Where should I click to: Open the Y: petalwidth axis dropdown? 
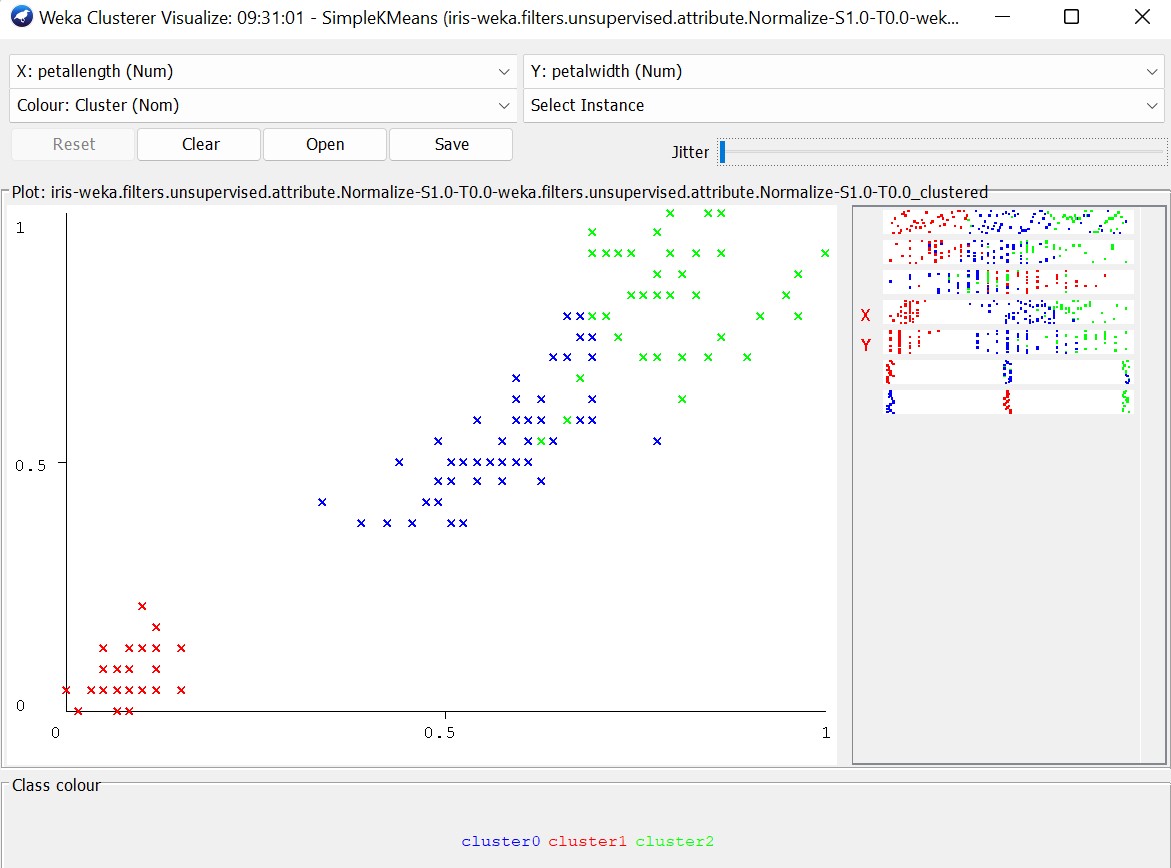point(843,72)
